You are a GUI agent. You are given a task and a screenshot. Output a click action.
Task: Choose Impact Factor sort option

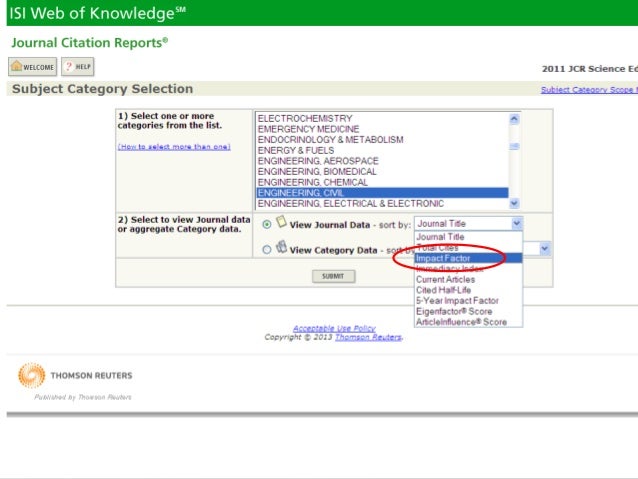468,258
